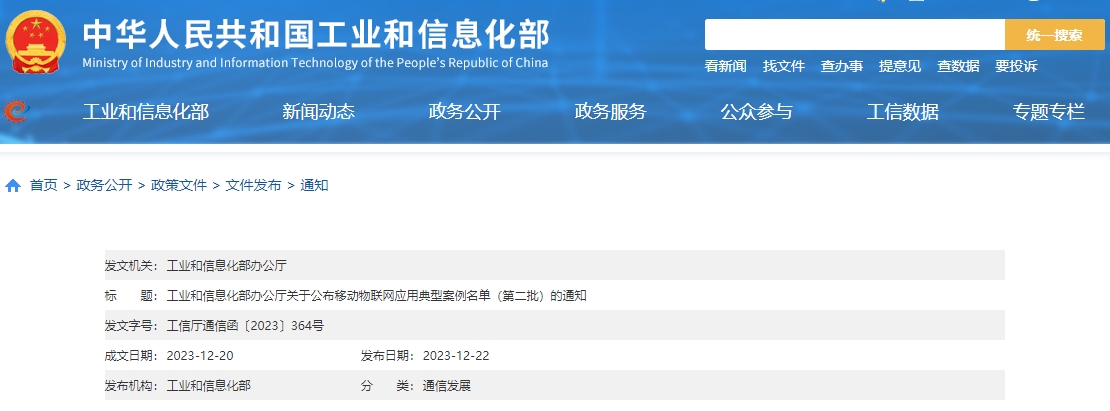Select the 专题专栏 nav menu
The image size is (1110, 411).
[1048, 112]
